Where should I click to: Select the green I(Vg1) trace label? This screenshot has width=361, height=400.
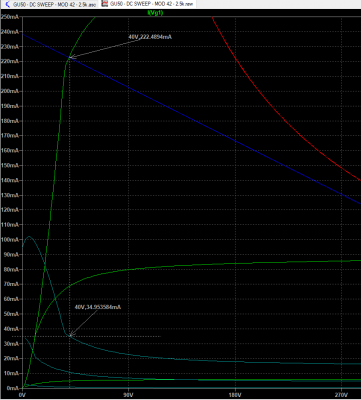[155, 13]
